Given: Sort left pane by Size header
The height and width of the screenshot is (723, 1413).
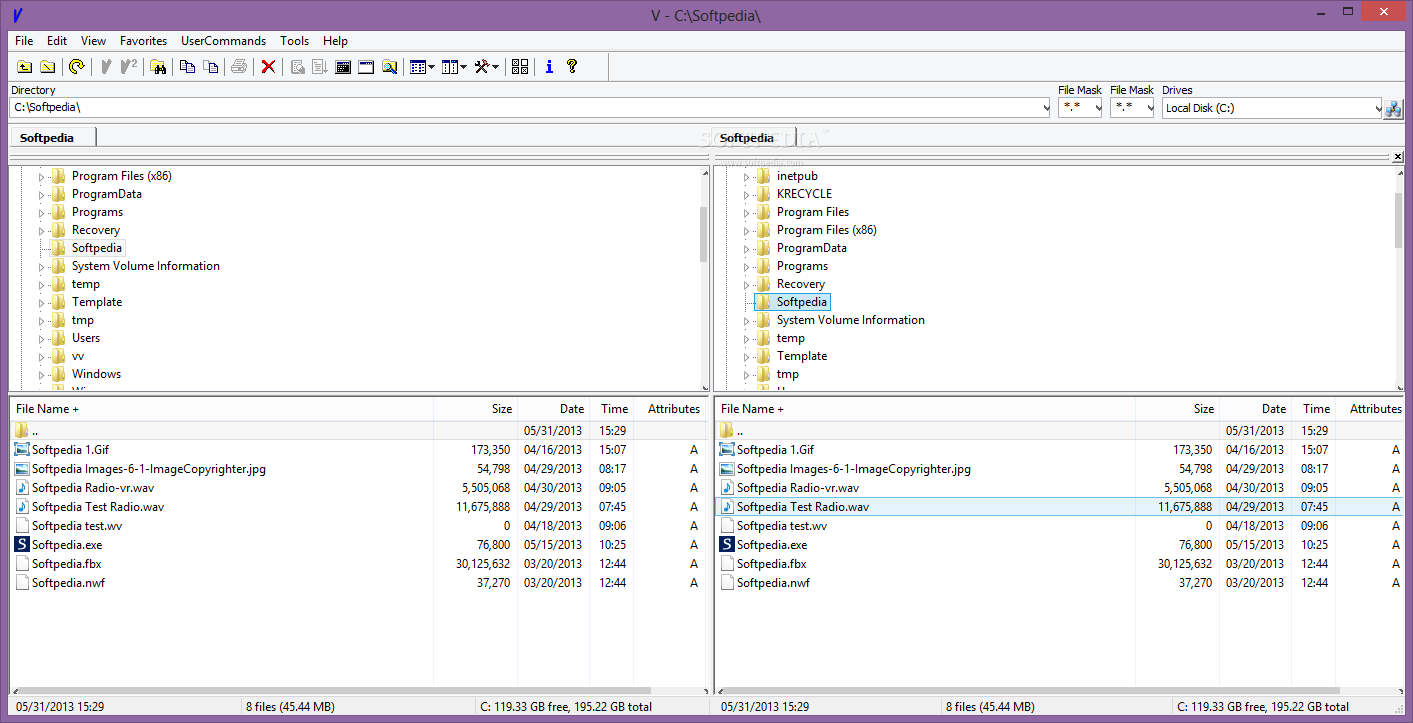Looking at the screenshot, I should click(475, 409).
